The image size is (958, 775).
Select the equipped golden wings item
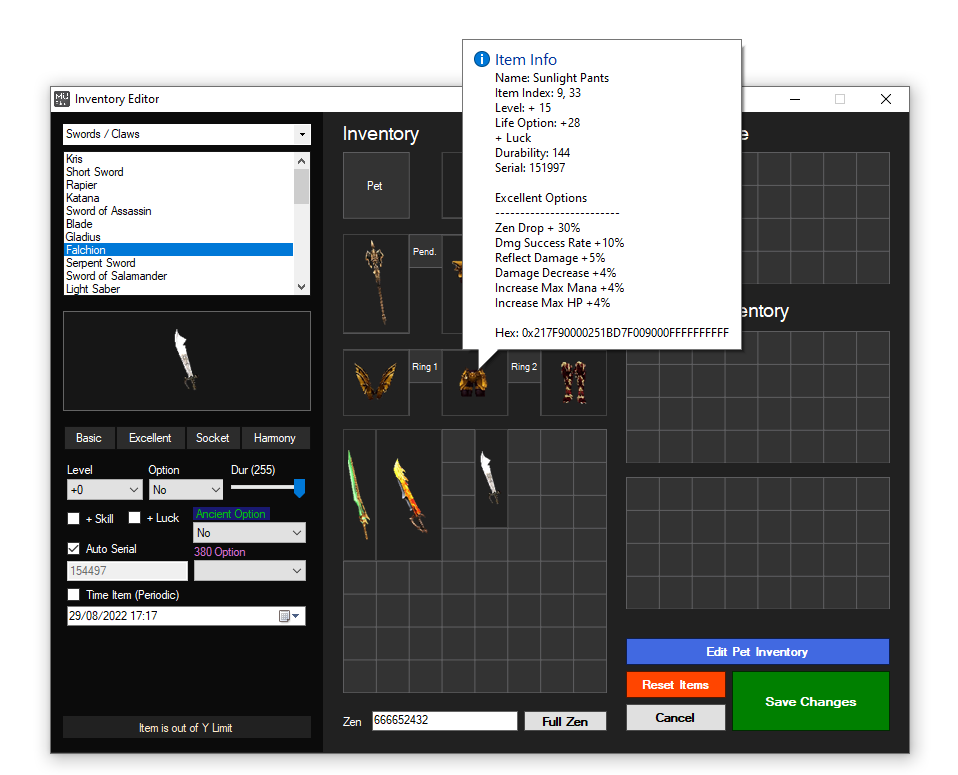click(x=376, y=382)
